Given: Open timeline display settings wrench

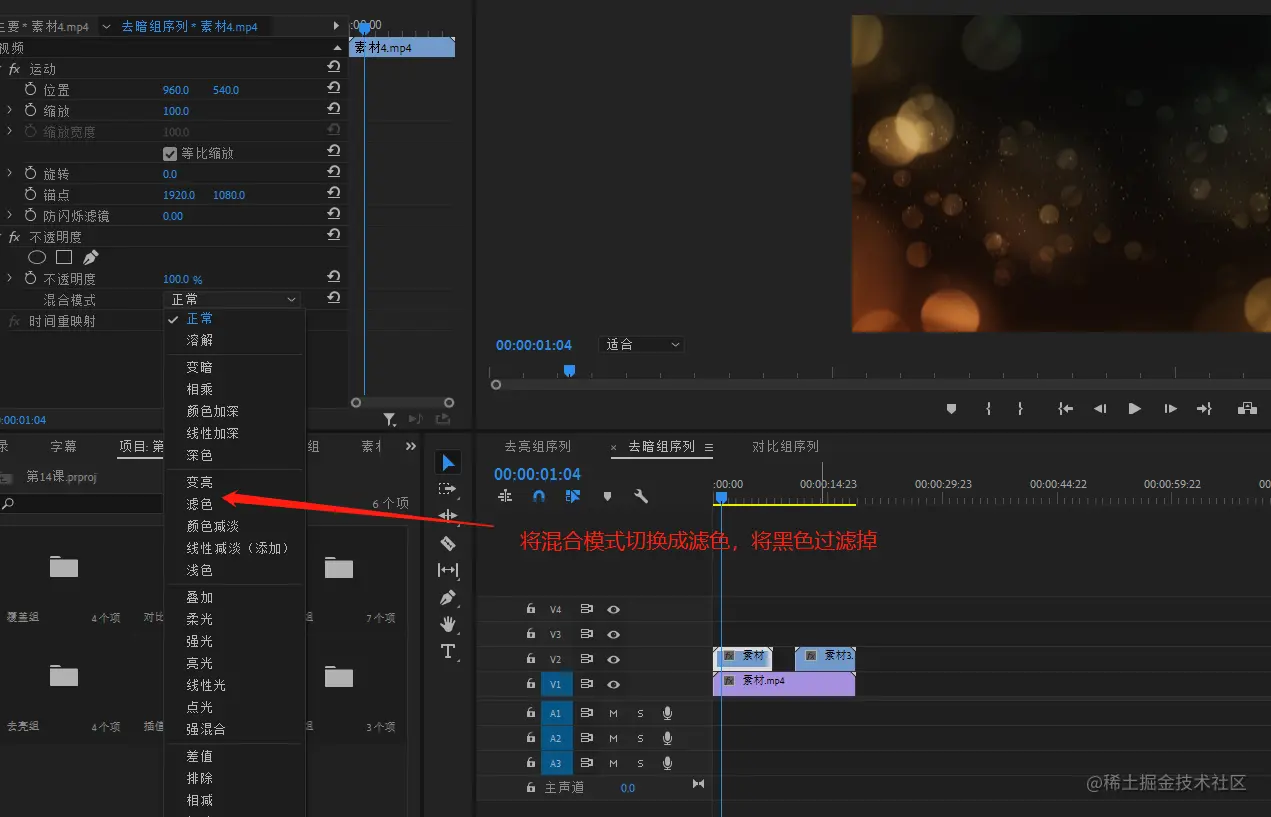Looking at the screenshot, I should (641, 496).
